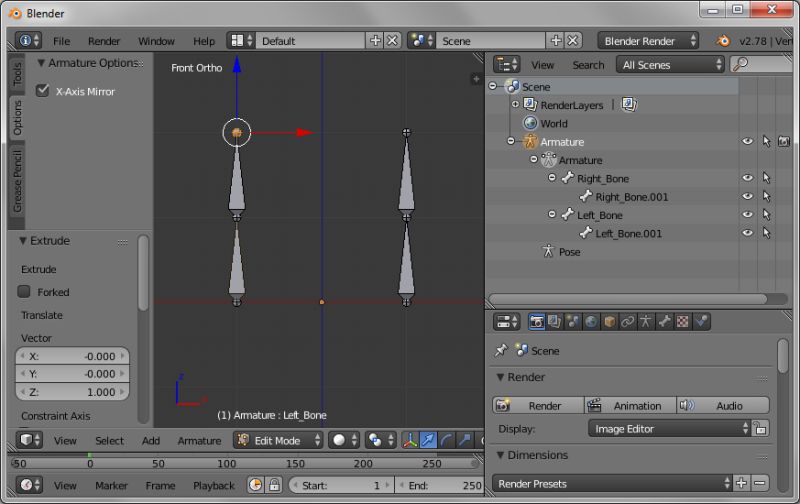Screen dimensions: 800x504
Task: Enable the Forked extrude checkbox
Action: (x=24, y=291)
